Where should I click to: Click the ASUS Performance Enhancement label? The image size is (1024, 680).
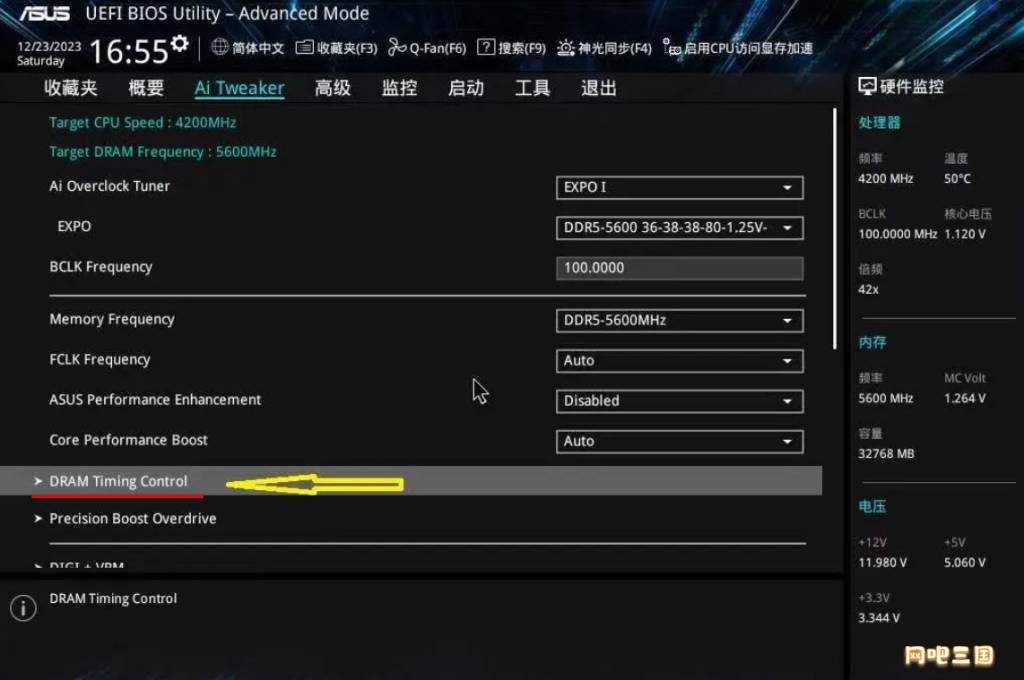pos(155,400)
